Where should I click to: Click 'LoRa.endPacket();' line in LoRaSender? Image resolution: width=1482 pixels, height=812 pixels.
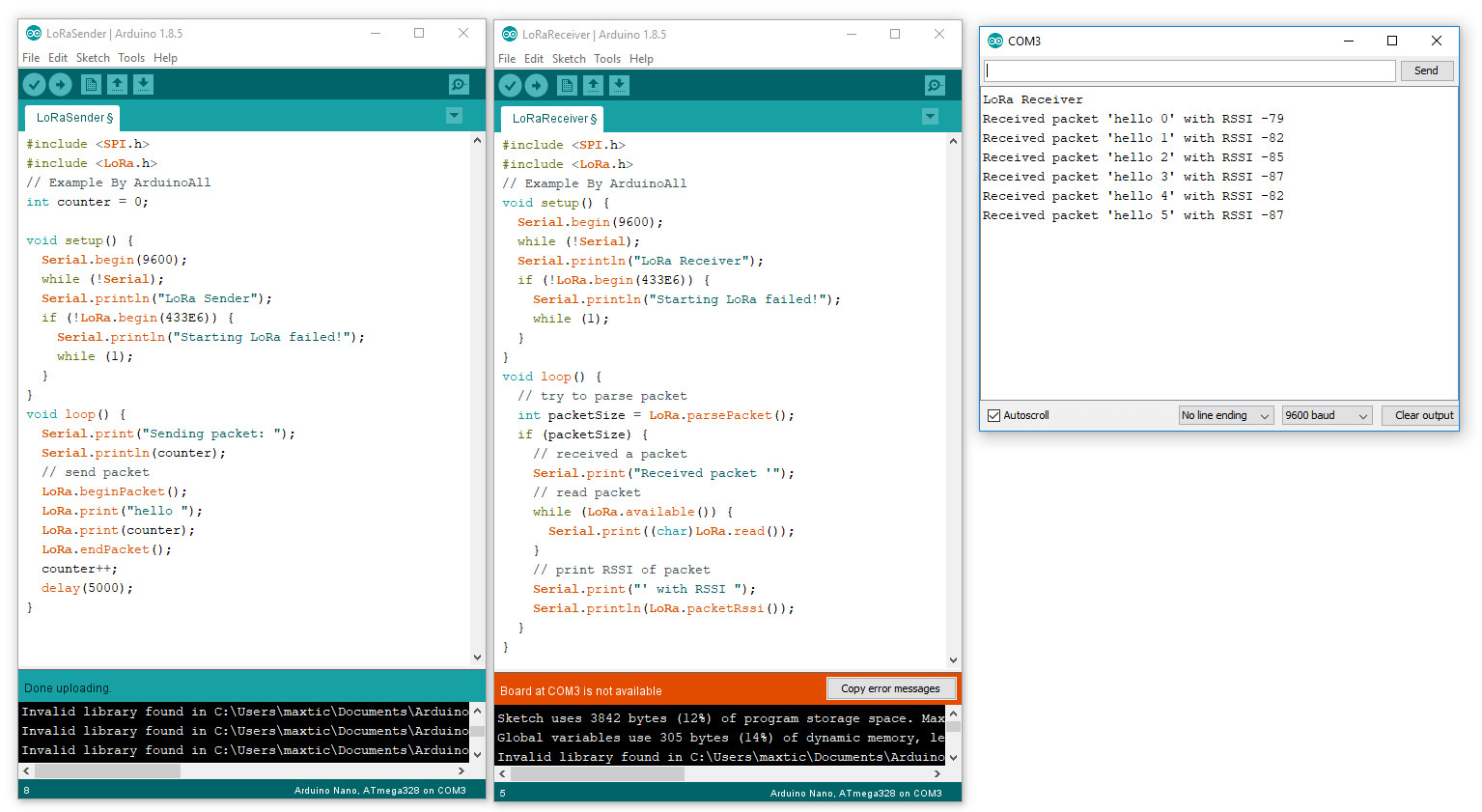click(106, 549)
